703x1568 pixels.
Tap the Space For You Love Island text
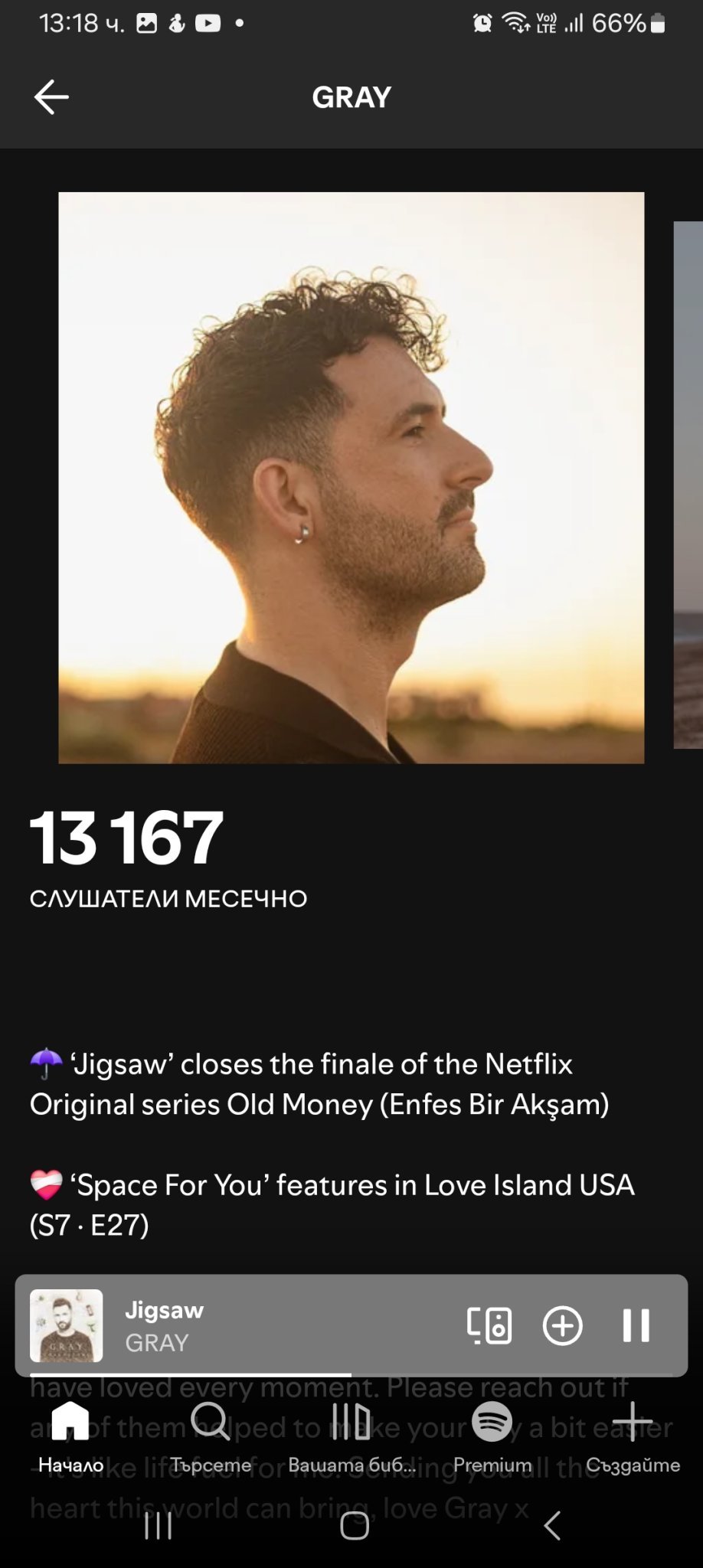(x=332, y=1204)
